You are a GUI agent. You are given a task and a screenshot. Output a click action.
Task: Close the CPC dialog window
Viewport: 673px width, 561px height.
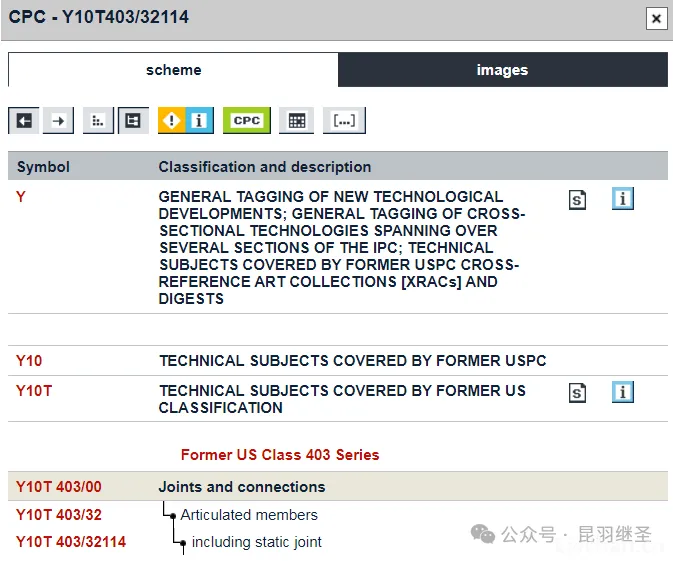coord(655,18)
